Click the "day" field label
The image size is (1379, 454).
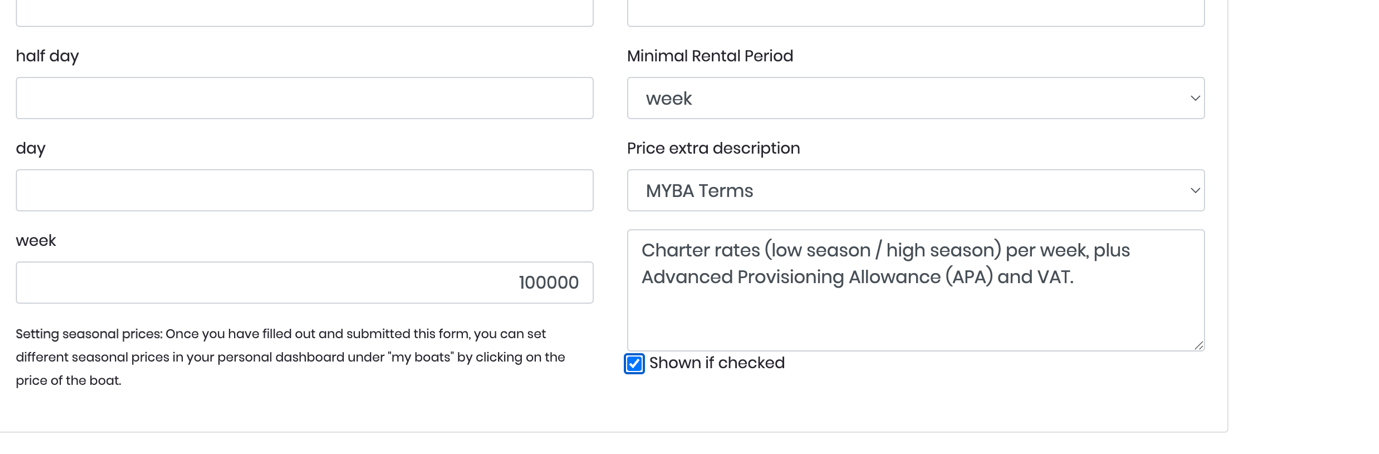(x=31, y=148)
